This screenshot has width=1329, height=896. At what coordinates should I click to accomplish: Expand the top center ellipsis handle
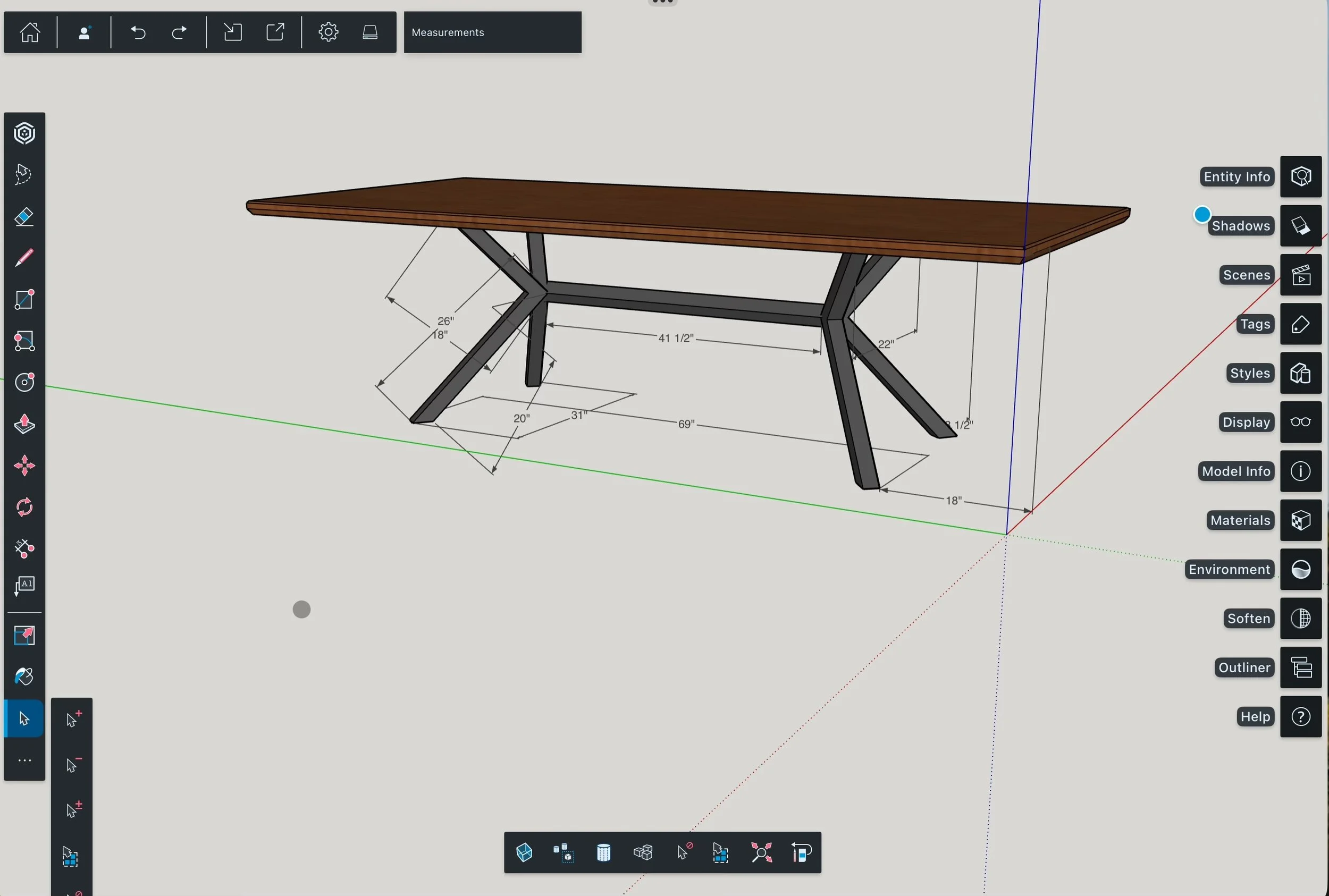[x=662, y=2]
